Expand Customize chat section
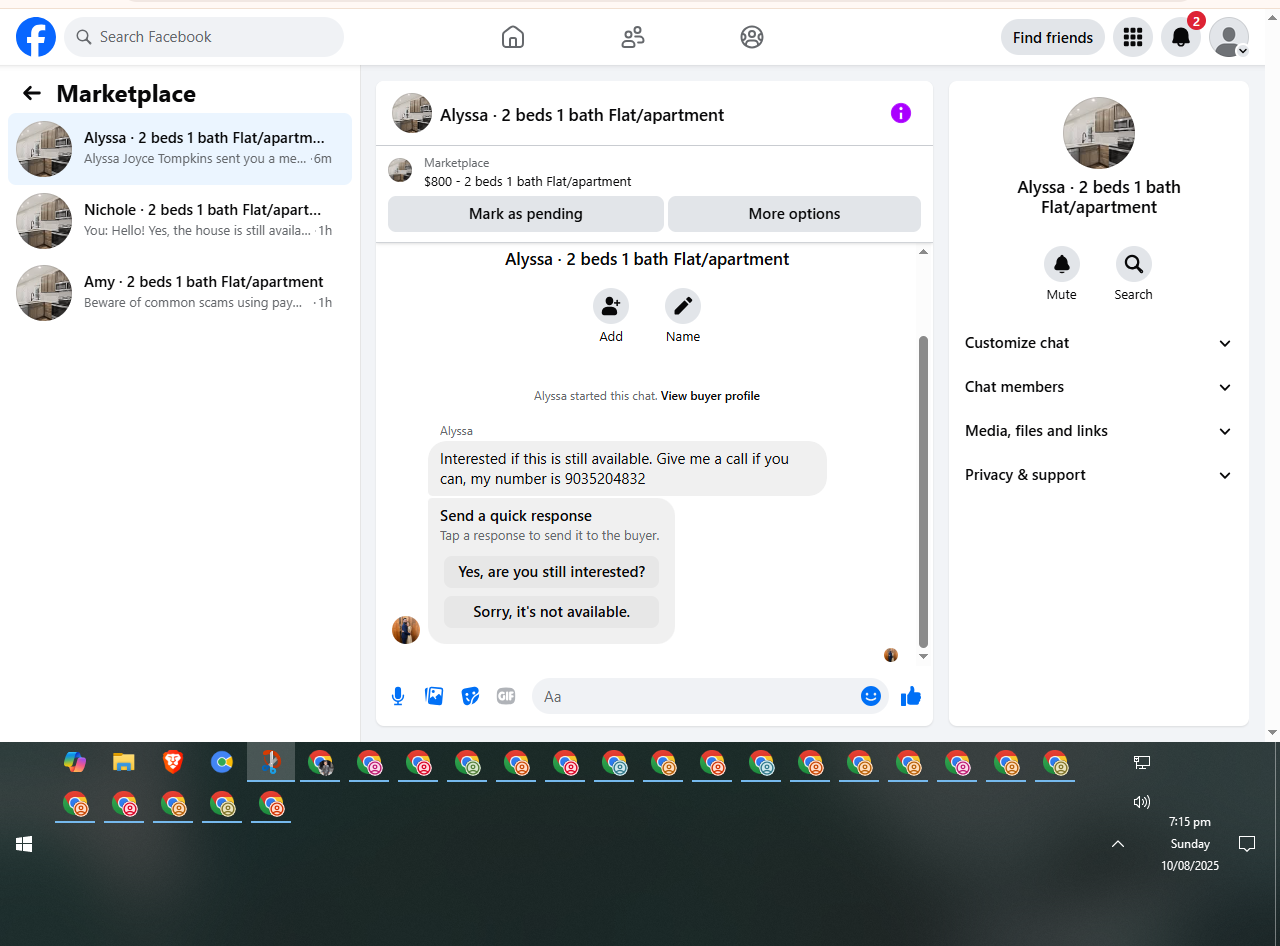Image resolution: width=1280 pixels, height=946 pixels. (x=1099, y=343)
